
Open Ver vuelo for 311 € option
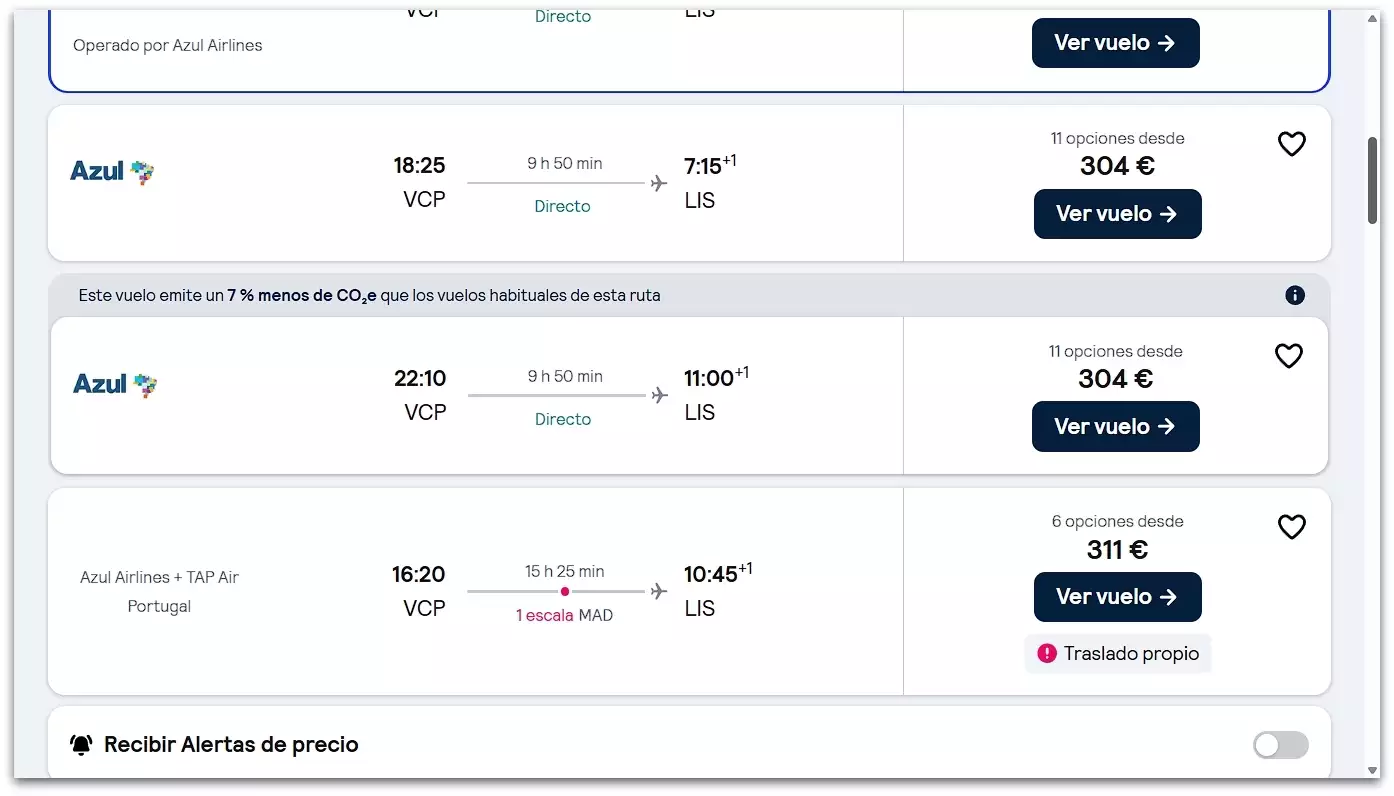click(1117, 597)
